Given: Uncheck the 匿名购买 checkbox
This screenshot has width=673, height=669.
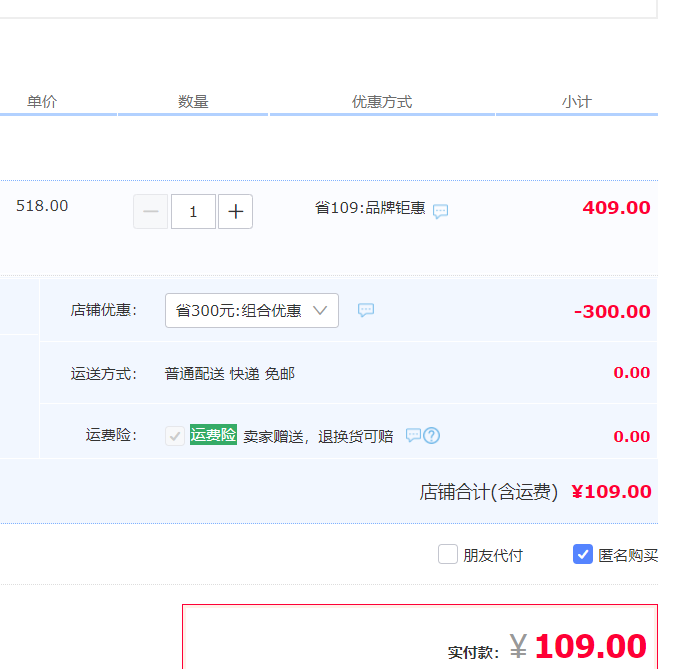Looking at the screenshot, I should coord(583,554).
